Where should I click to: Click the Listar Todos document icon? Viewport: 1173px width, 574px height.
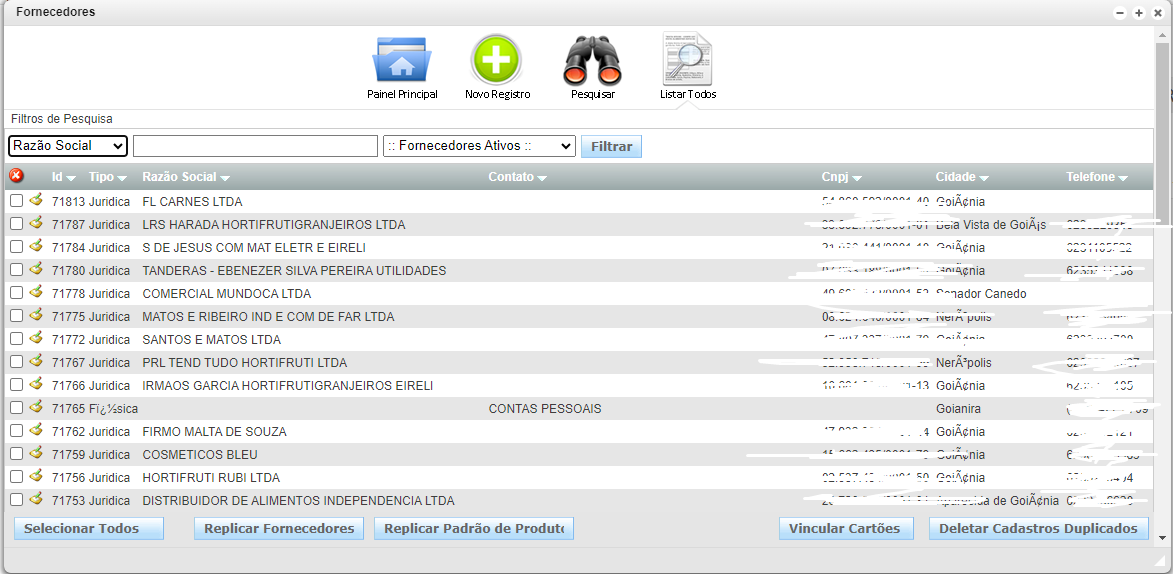687,61
